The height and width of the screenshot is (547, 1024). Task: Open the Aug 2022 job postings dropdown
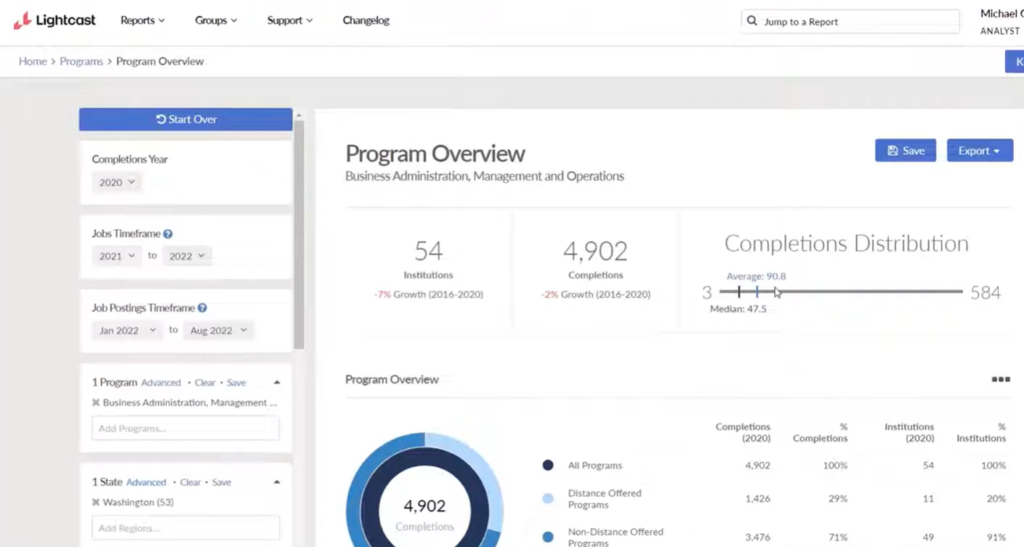pyautogui.click(x=218, y=331)
